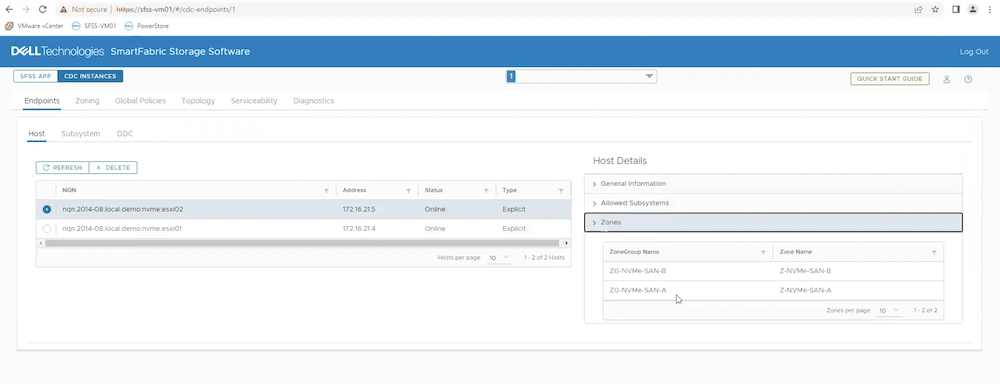This screenshot has width=1000, height=384.
Task: Open the PowerStore bookmark
Action: click(147, 26)
